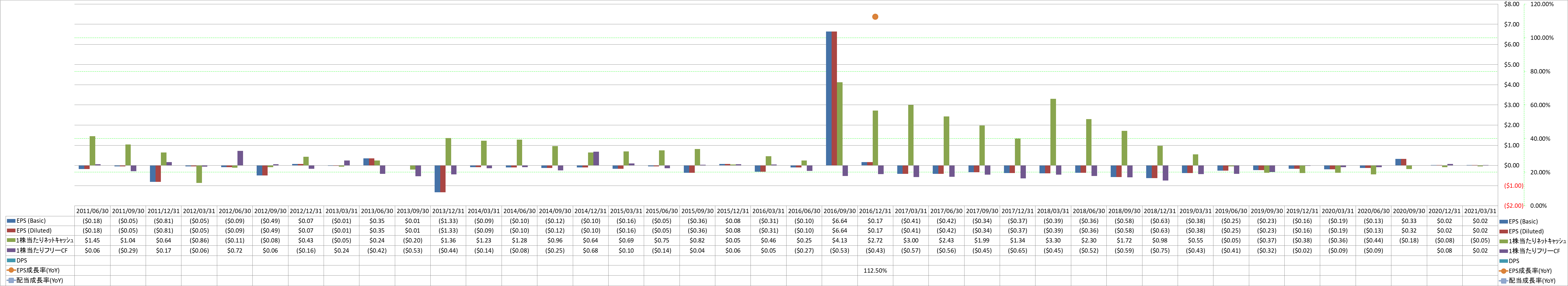Click 配当成長率(YoY) row label in data table
Screen dimensions: 1568x286
click(x=39, y=280)
